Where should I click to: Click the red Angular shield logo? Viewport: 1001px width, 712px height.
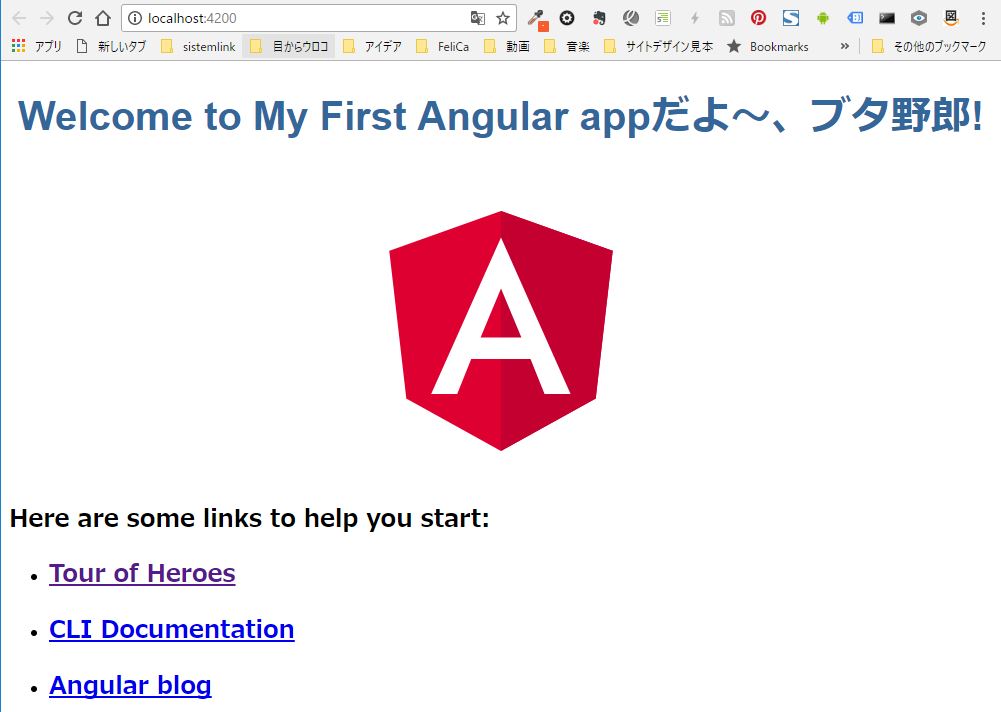tap(501, 331)
